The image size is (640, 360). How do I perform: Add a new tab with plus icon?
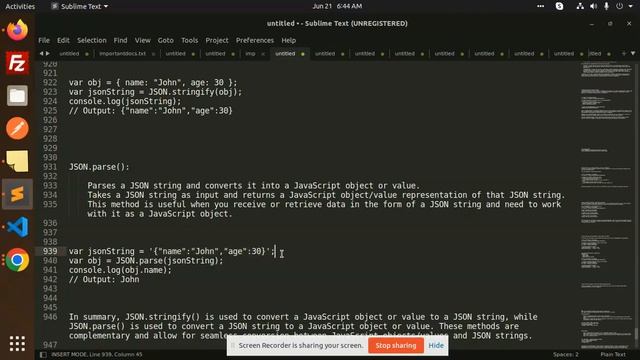point(624,53)
